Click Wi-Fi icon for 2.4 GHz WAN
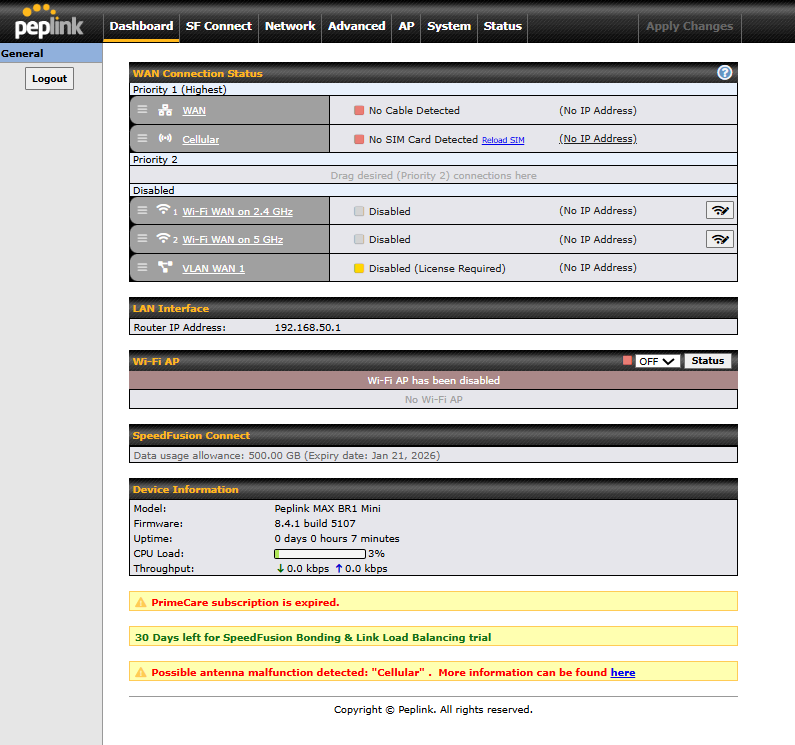This screenshot has width=795, height=745. tap(163, 209)
